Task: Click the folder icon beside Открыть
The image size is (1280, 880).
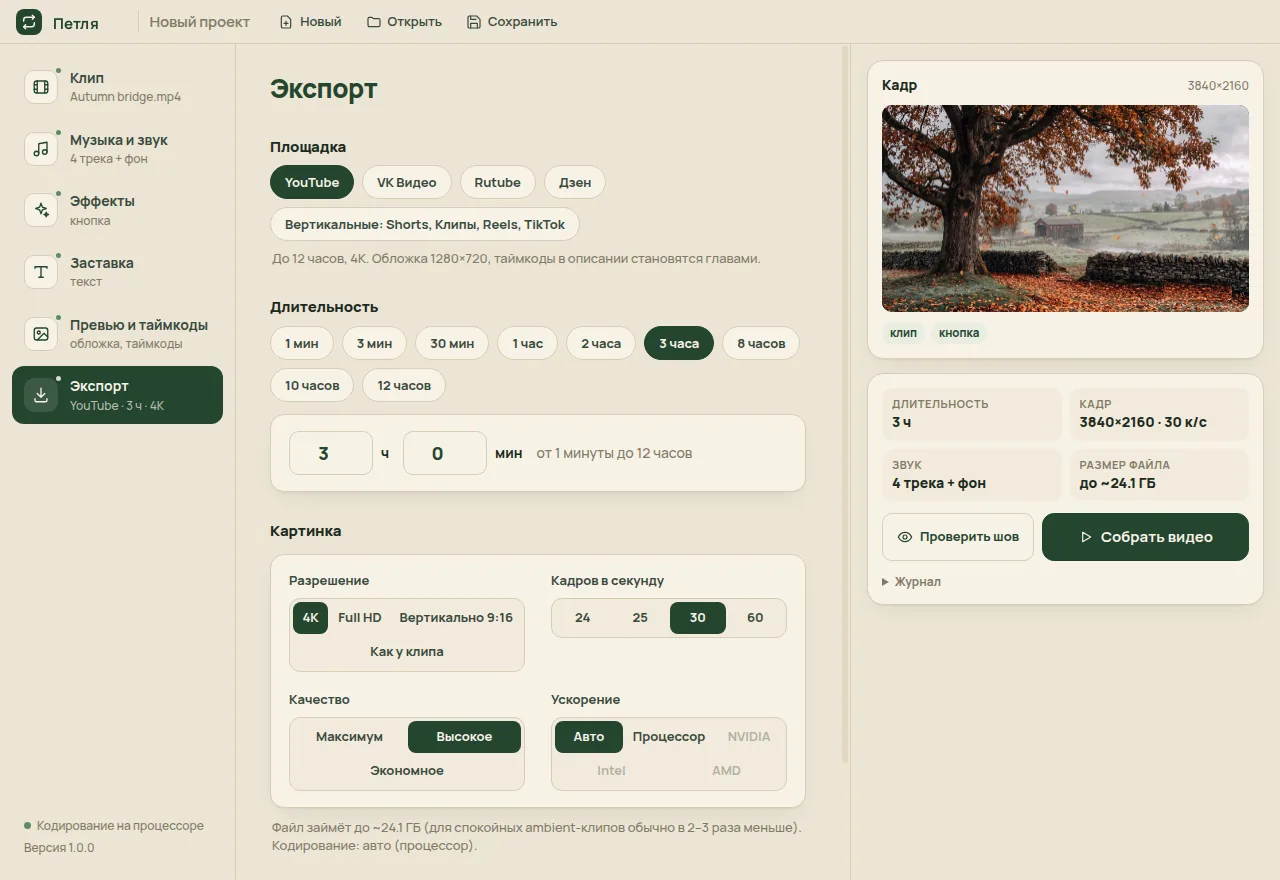Action: 374,22
